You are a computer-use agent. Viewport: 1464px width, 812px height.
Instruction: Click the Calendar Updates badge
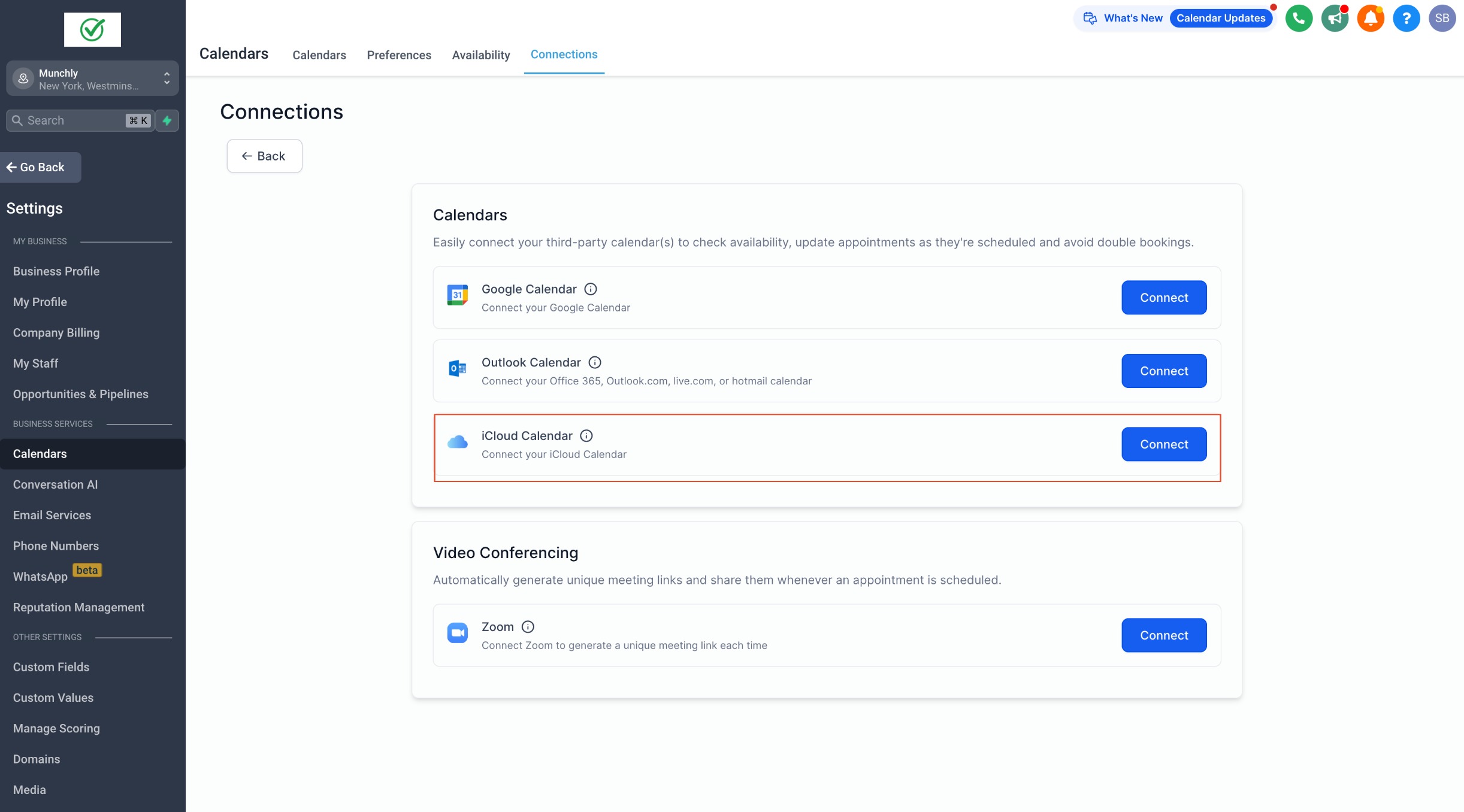pyautogui.click(x=1220, y=18)
